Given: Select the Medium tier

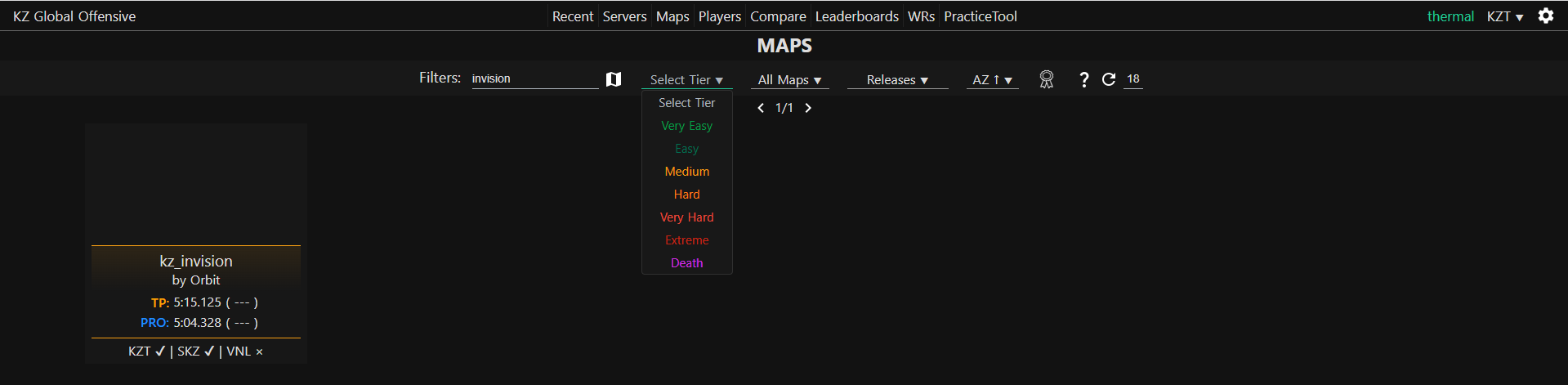Looking at the screenshot, I should tap(686, 172).
